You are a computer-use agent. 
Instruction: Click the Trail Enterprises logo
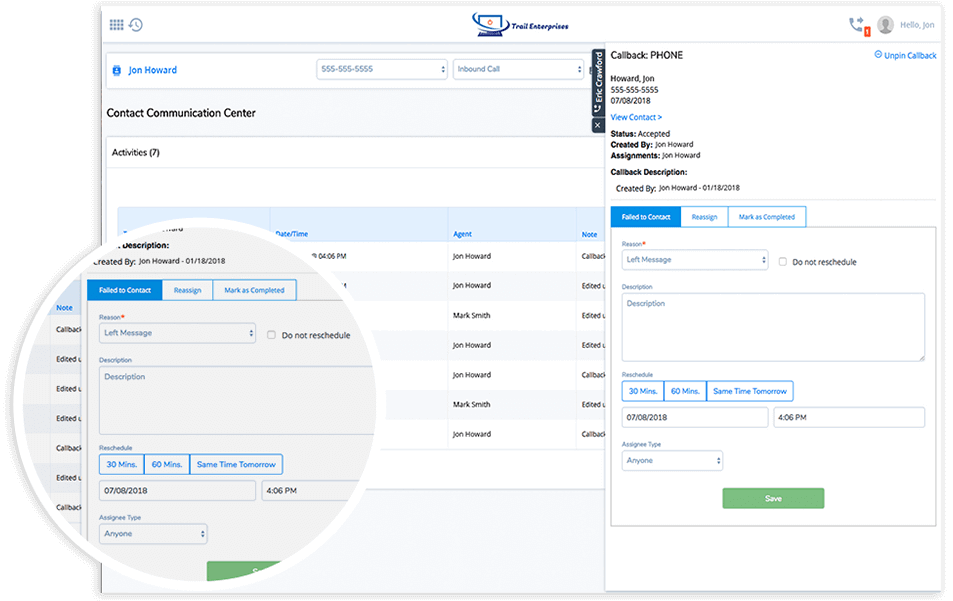(520, 24)
